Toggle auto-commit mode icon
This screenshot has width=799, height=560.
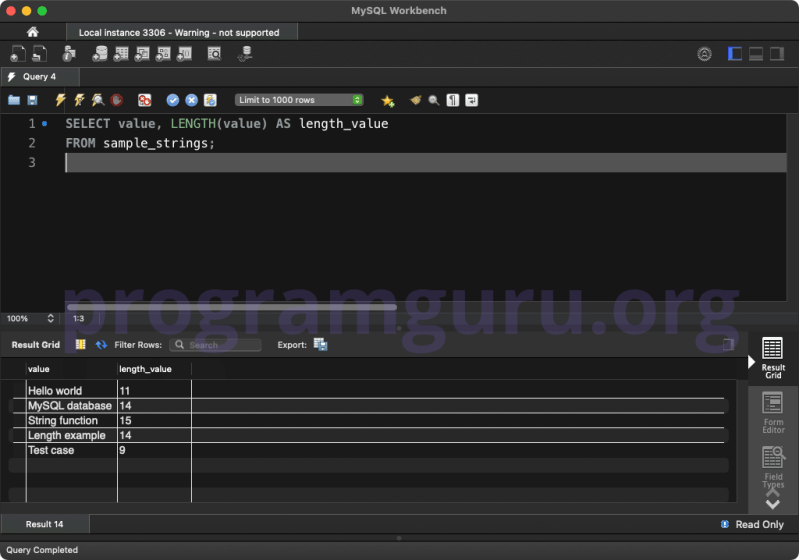click(210, 100)
